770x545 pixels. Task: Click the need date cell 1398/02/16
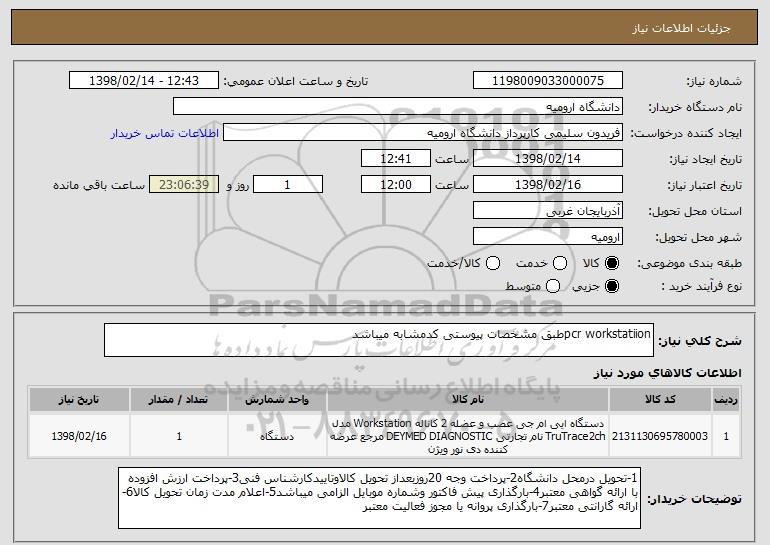79,436
